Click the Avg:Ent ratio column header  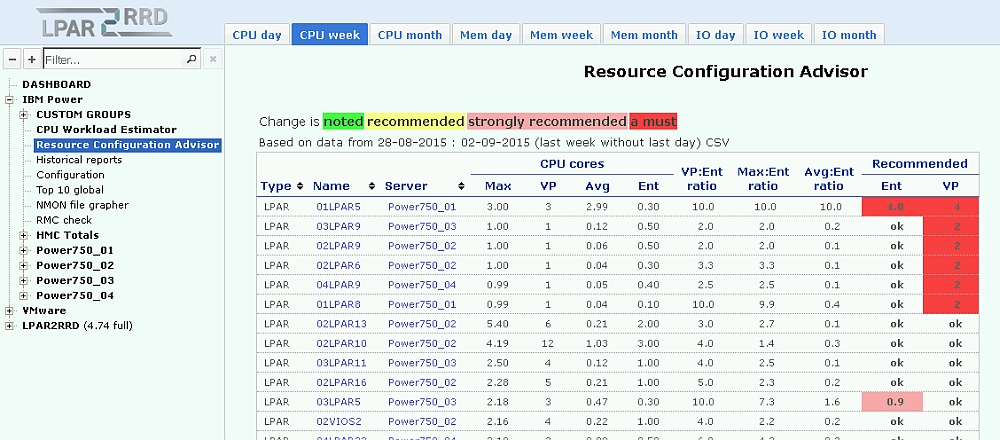[x=828, y=179]
